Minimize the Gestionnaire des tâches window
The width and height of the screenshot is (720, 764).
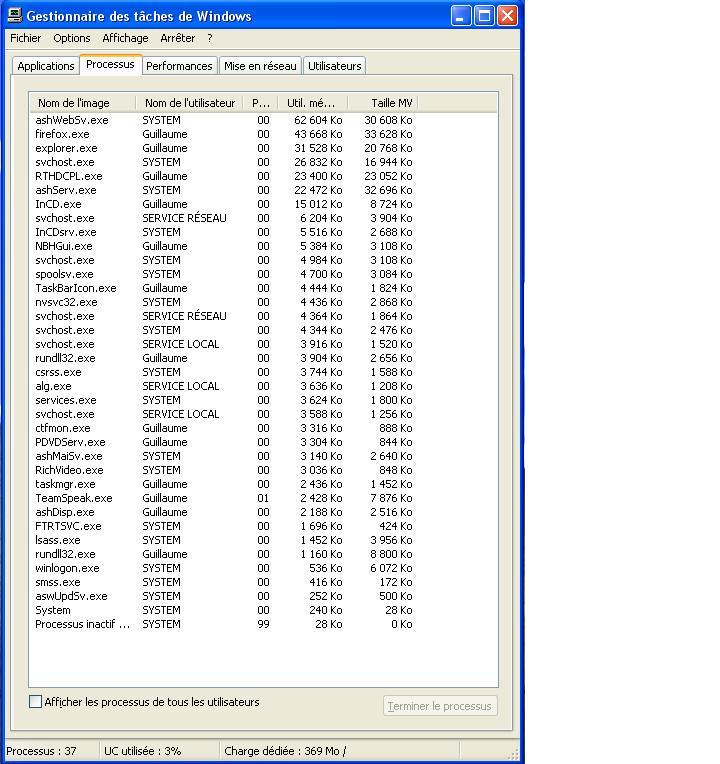[x=460, y=16]
